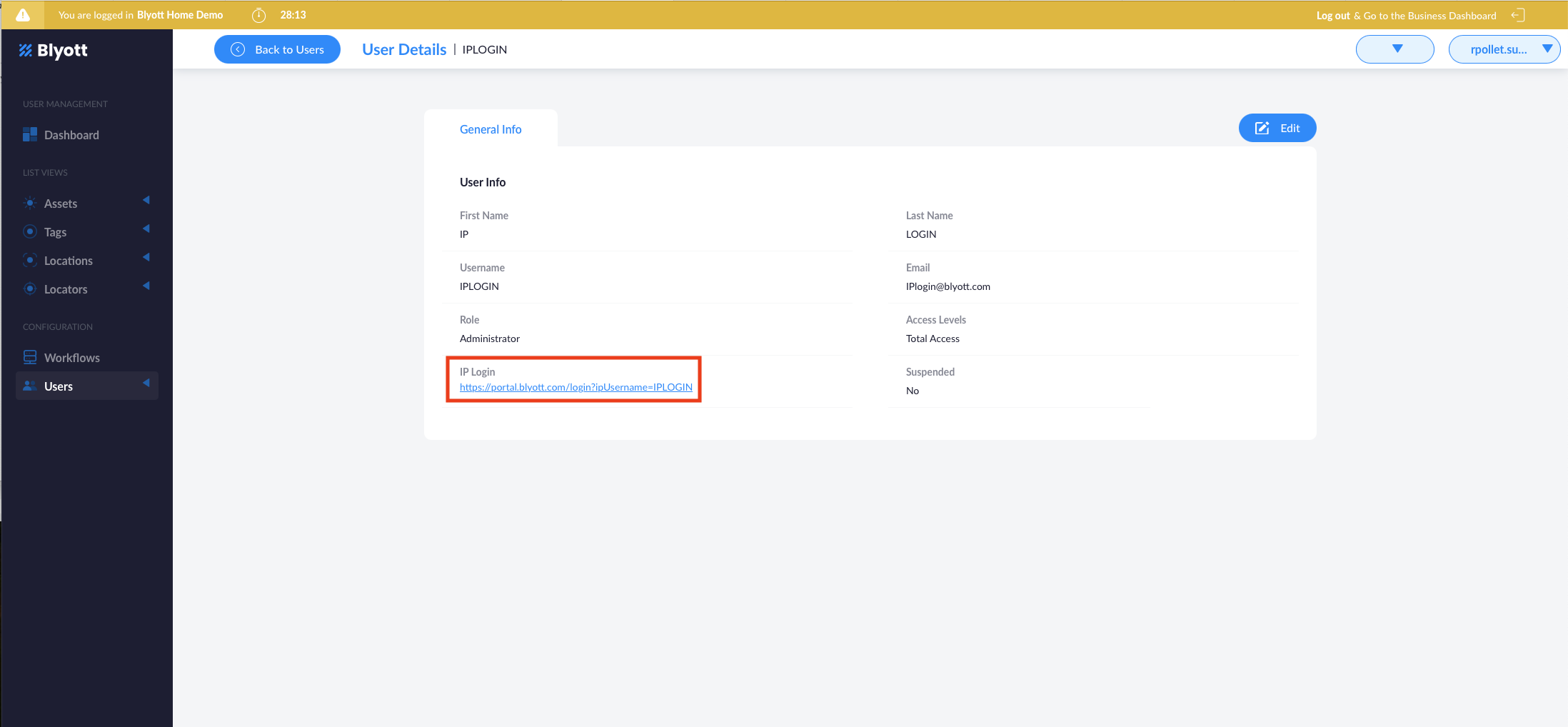1568x727 pixels.
Task: Open the IP Login portal link
Action: [576, 387]
